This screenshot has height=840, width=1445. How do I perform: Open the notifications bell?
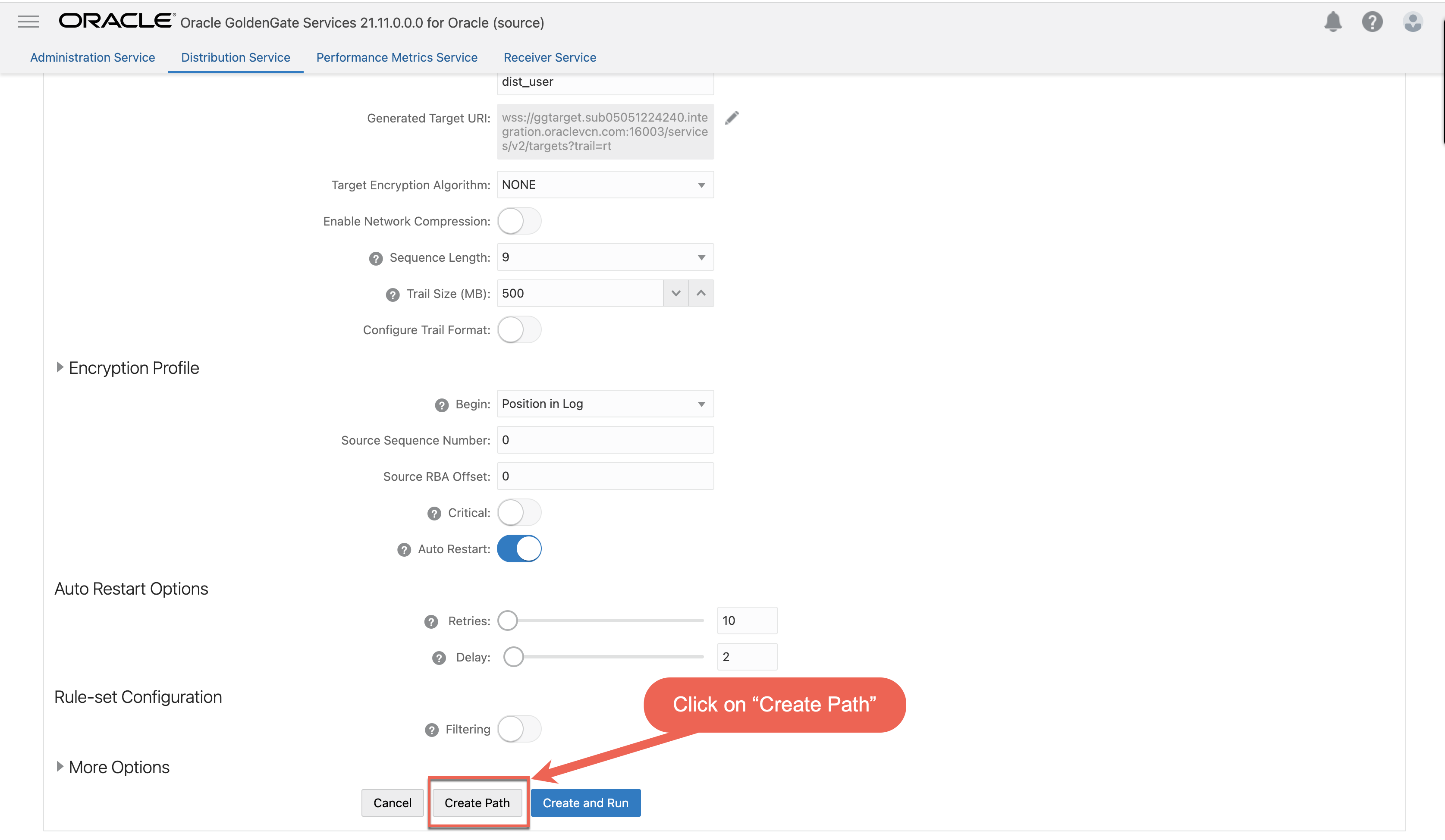pyautogui.click(x=1333, y=22)
